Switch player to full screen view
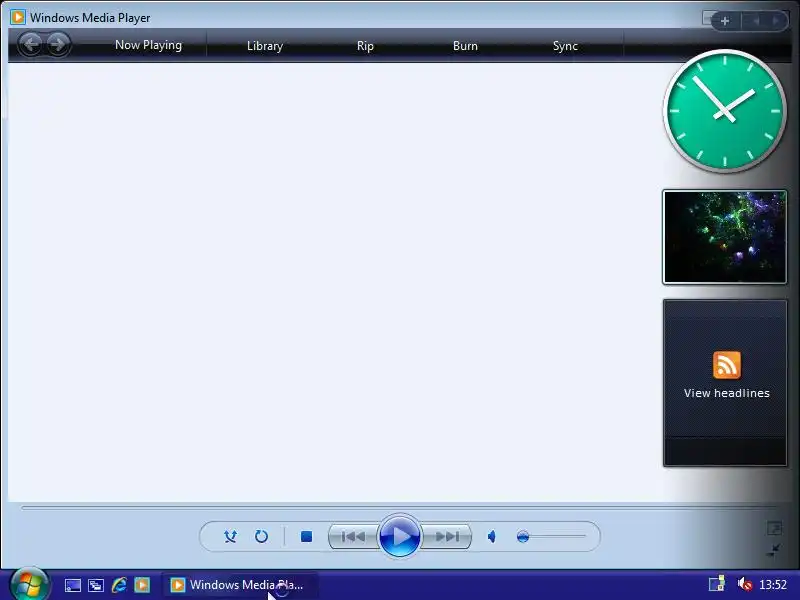 pos(774,528)
